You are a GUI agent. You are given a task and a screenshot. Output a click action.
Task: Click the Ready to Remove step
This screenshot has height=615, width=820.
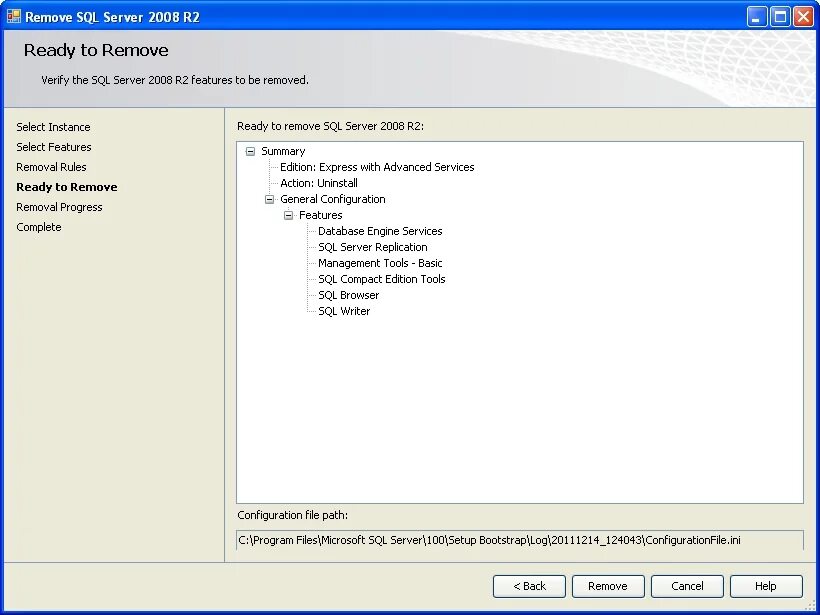click(67, 187)
